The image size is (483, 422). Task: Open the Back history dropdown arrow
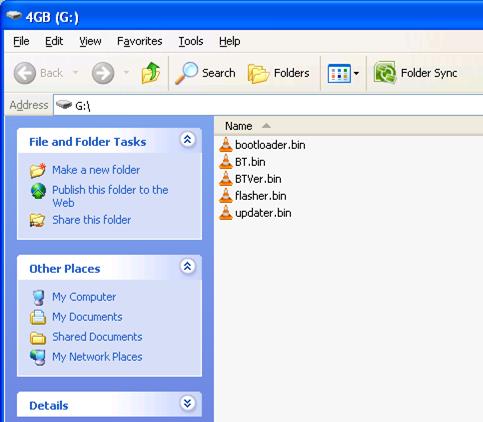[76, 72]
